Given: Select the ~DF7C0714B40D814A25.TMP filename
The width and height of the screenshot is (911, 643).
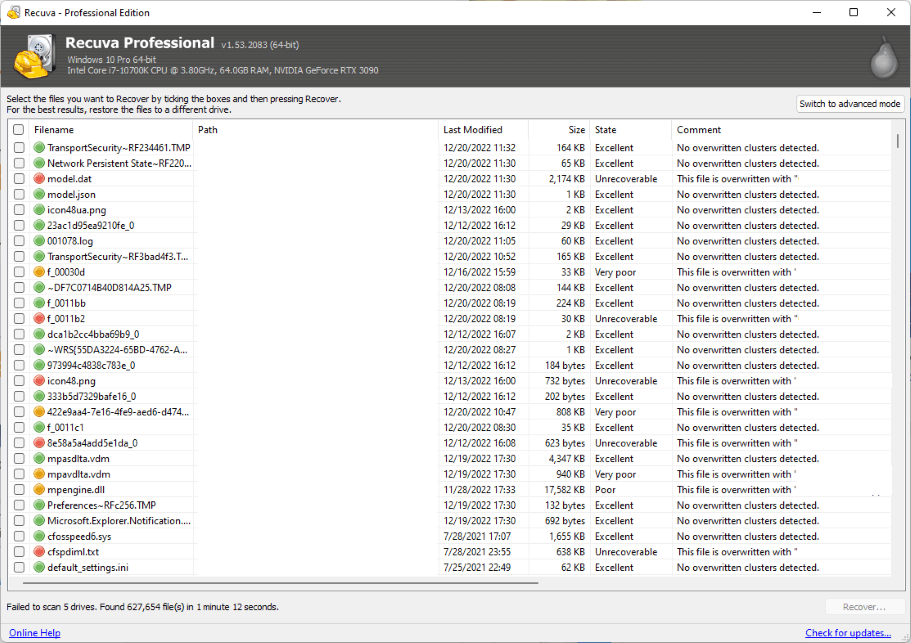Looking at the screenshot, I should tap(109, 288).
